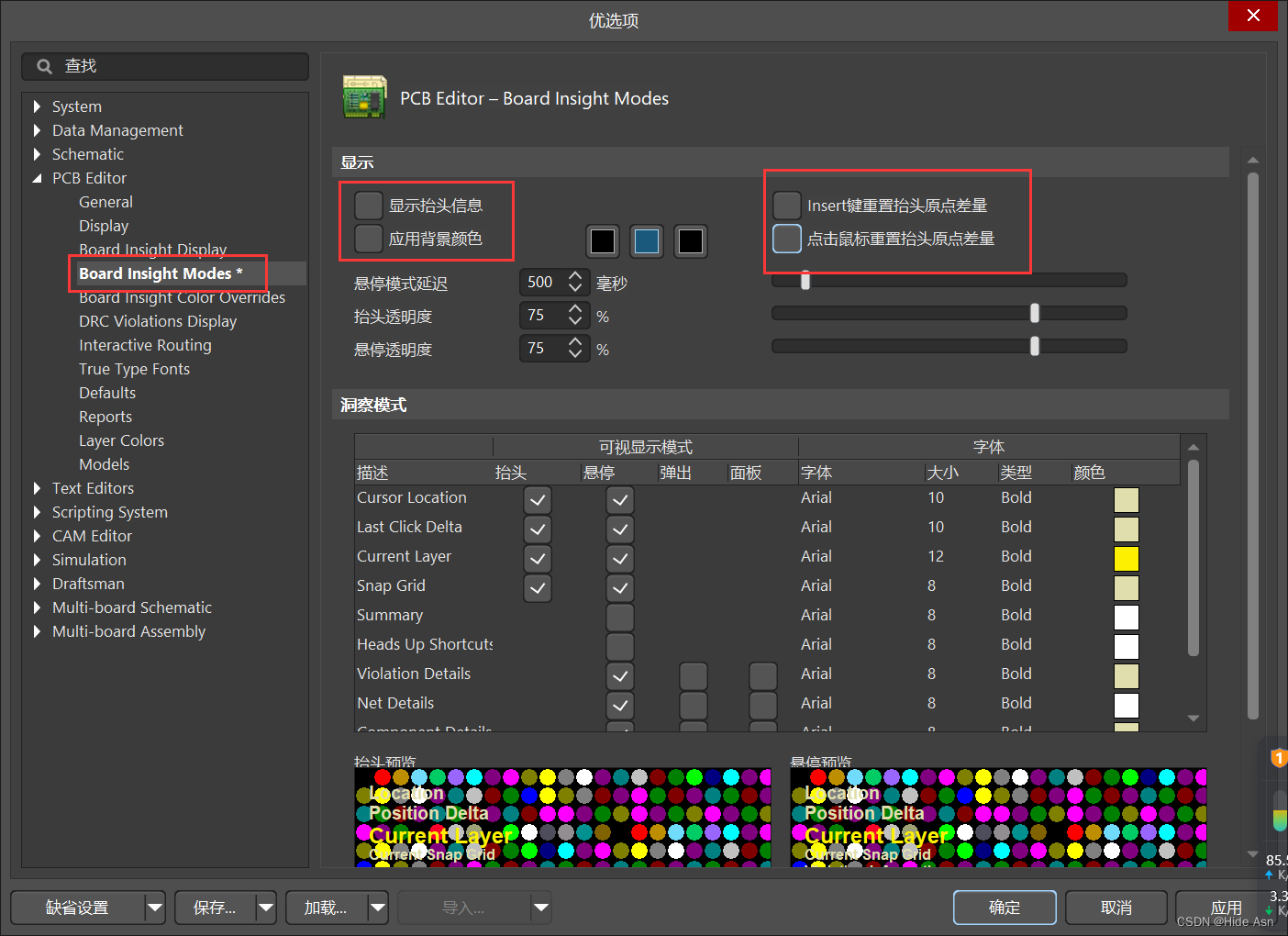
Task: Click the blue background color swatch
Action: tap(647, 240)
